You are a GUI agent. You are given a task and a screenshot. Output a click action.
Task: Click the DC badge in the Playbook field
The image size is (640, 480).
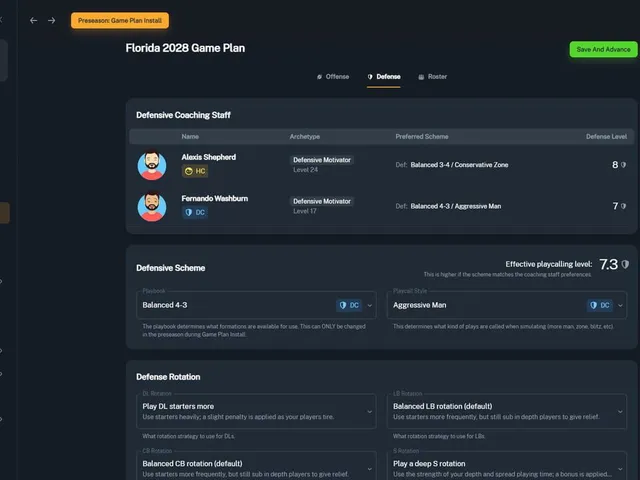point(349,305)
